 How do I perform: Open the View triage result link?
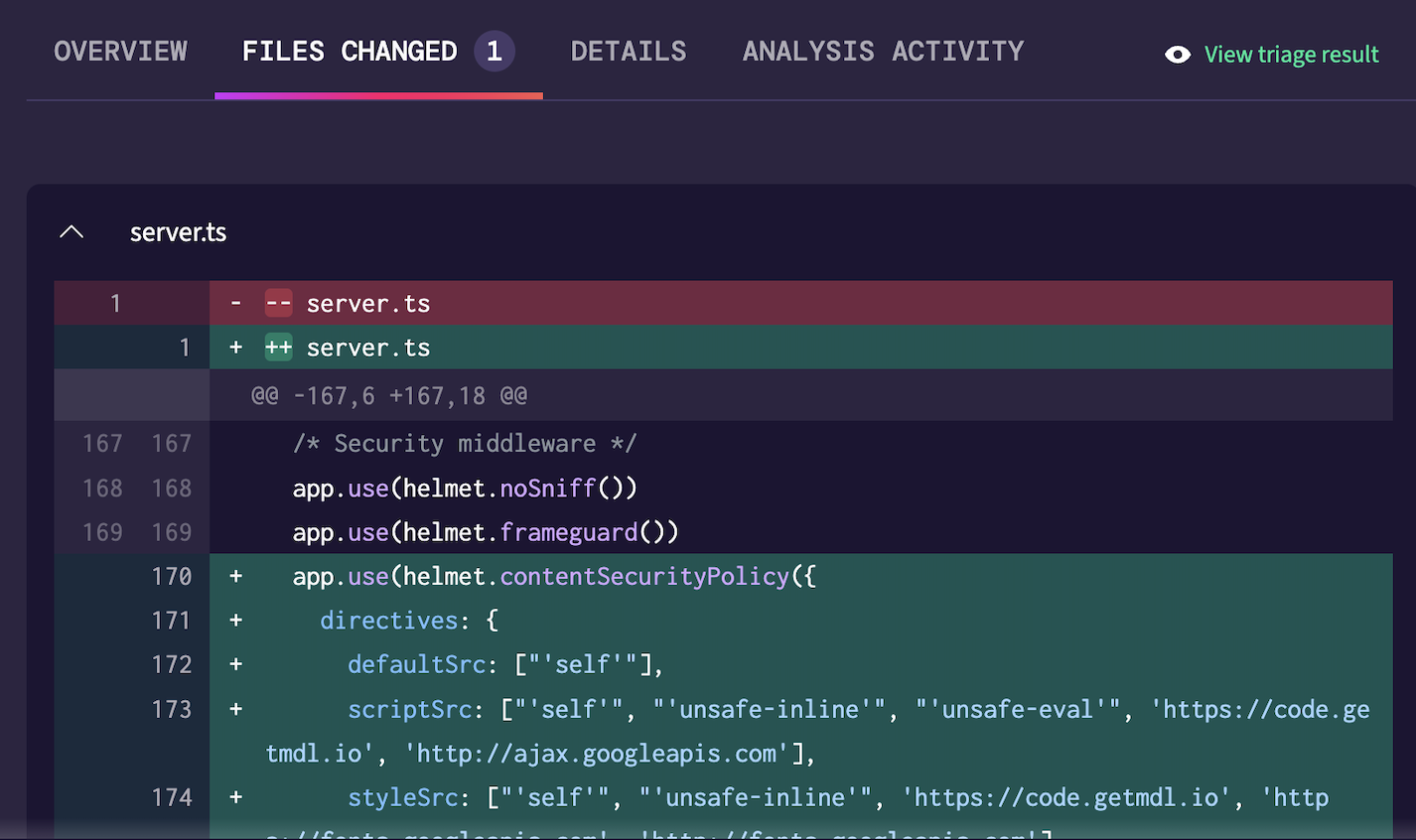point(1291,55)
